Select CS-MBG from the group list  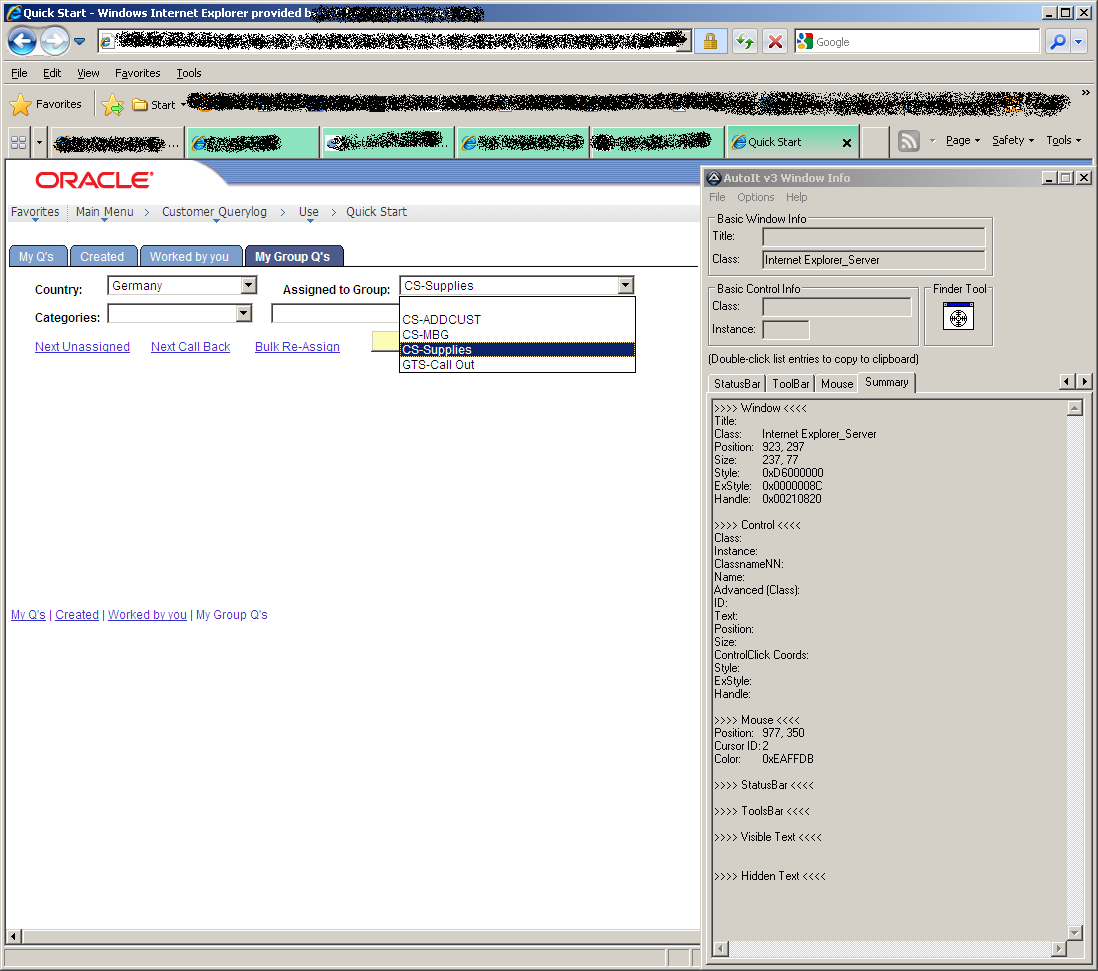(426, 335)
